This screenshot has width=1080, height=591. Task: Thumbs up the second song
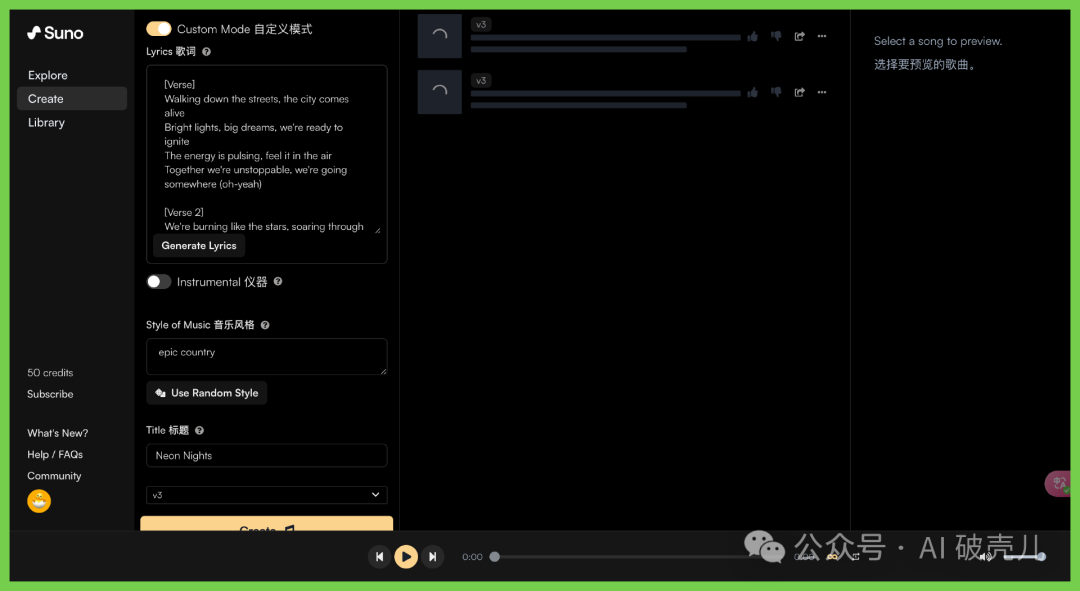pos(752,93)
